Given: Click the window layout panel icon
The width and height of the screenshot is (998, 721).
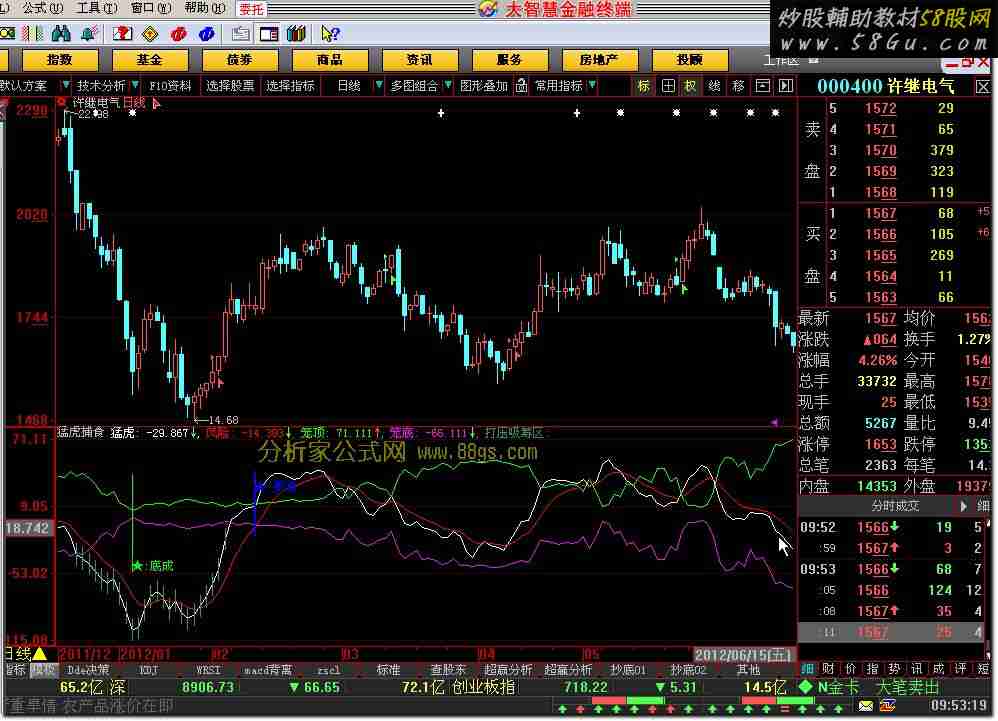Looking at the screenshot, I should coord(269,33).
